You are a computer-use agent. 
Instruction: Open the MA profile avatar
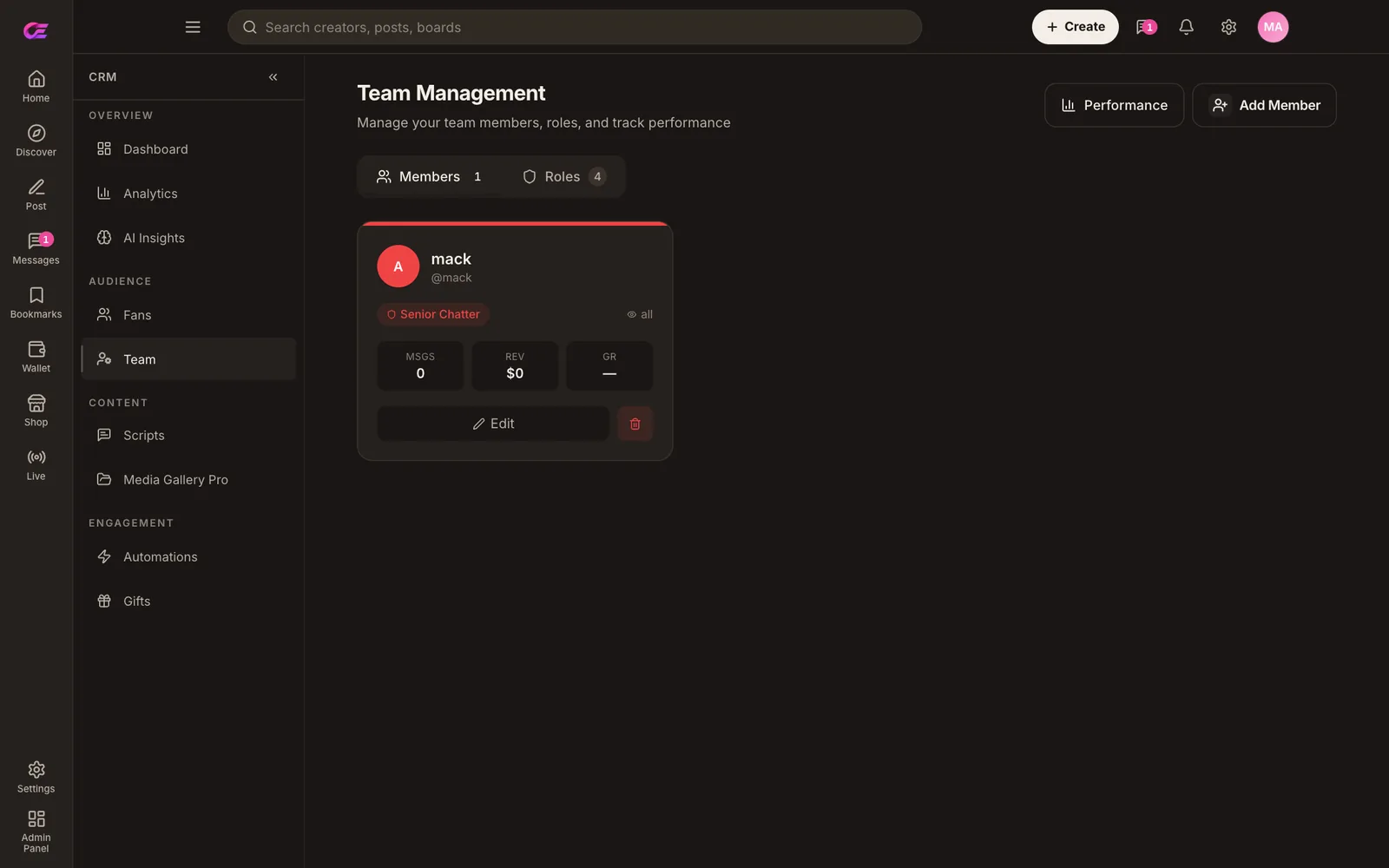pyautogui.click(x=1273, y=27)
